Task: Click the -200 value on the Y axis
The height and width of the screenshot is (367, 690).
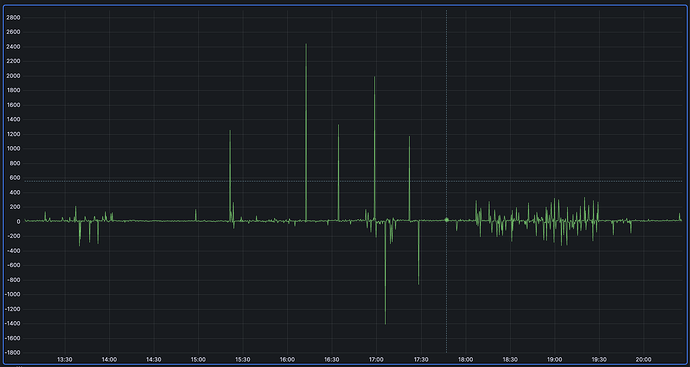Action: 14,236
